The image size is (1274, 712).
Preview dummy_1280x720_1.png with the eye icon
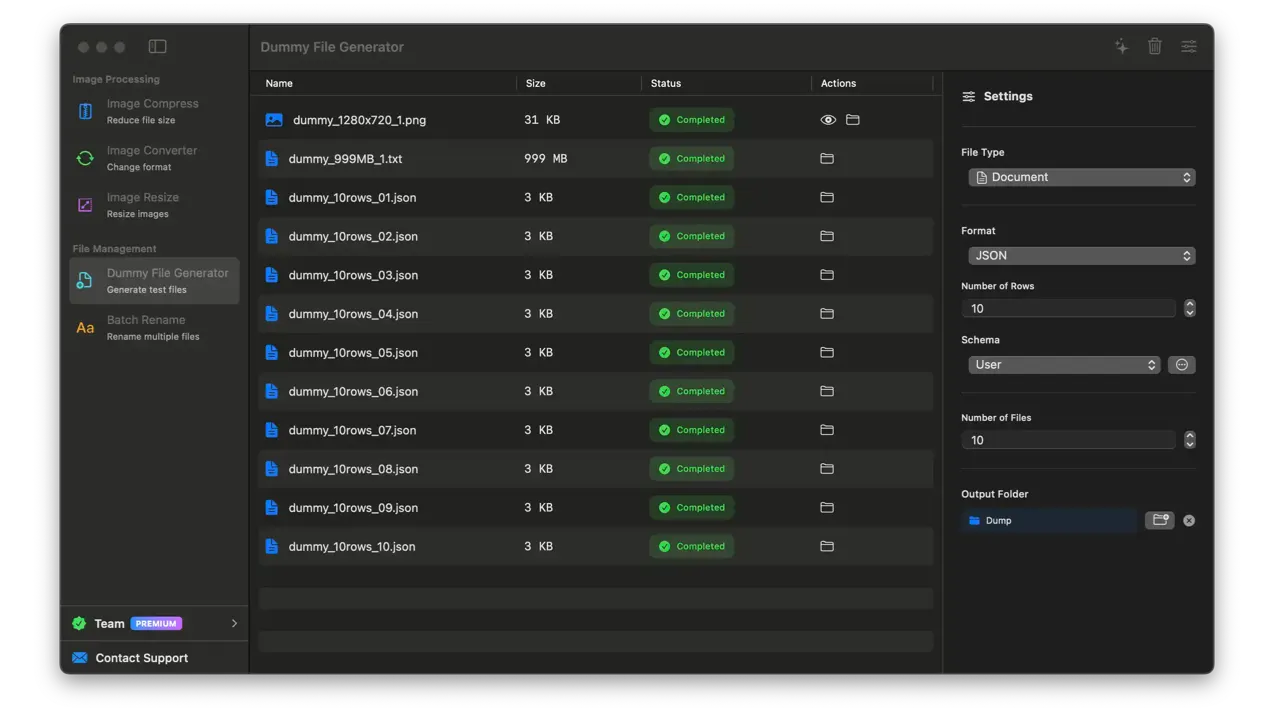(828, 120)
